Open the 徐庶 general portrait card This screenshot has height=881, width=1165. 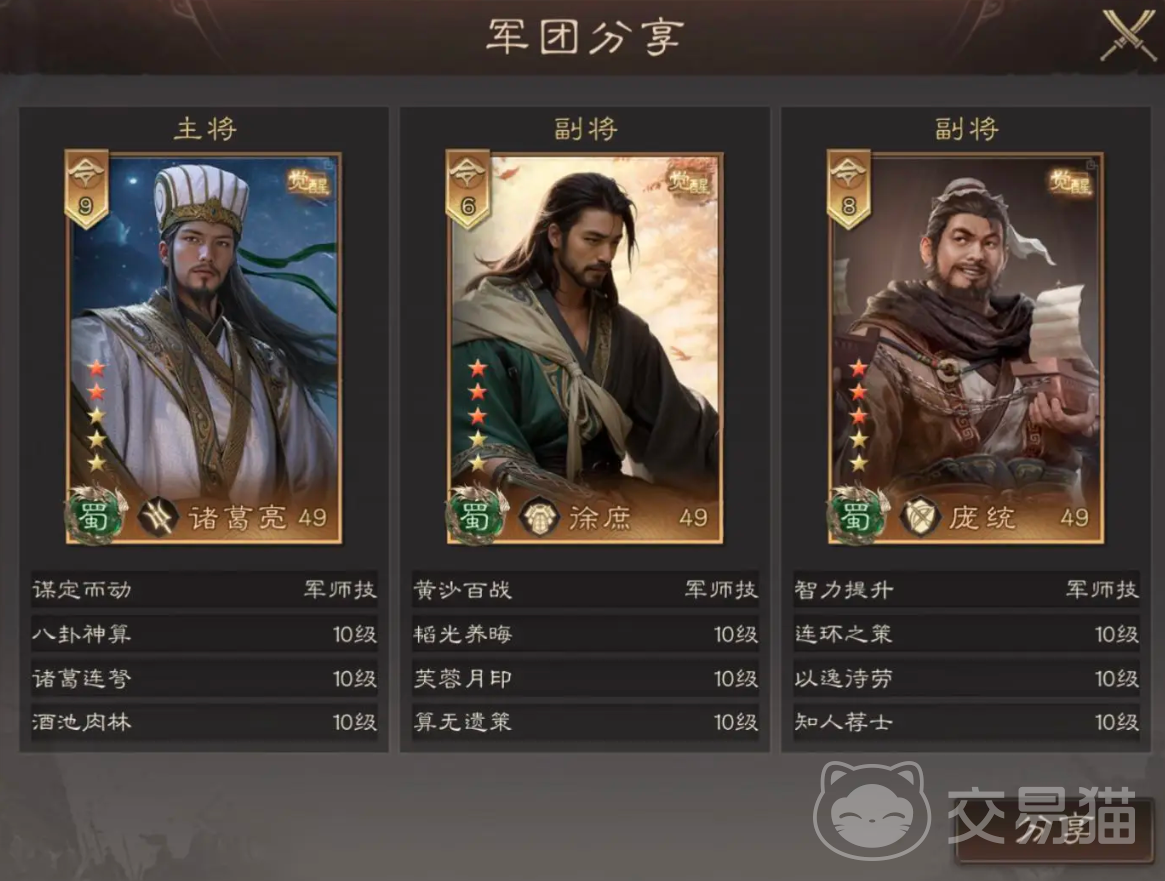click(x=585, y=348)
